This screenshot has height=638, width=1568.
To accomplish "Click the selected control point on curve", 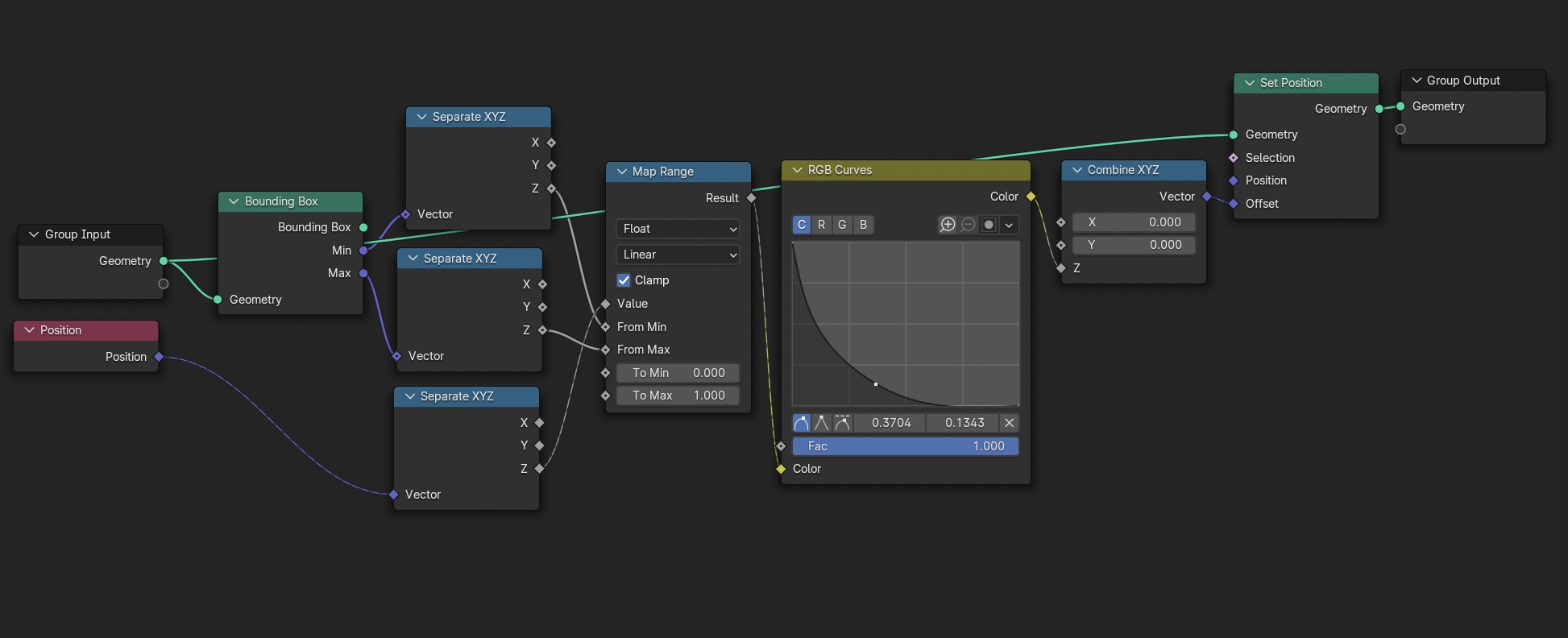I will pyautogui.click(x=876, y=384).
